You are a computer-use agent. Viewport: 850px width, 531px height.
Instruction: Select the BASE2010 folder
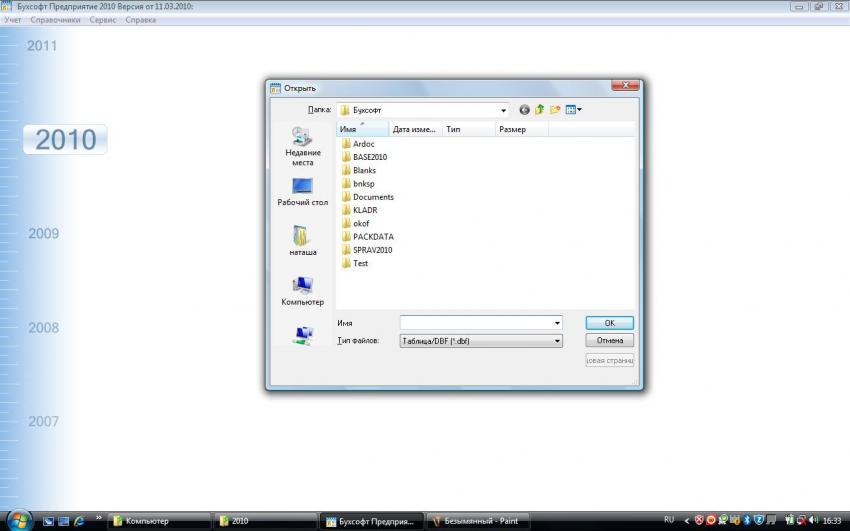click(x=369, y=157)
